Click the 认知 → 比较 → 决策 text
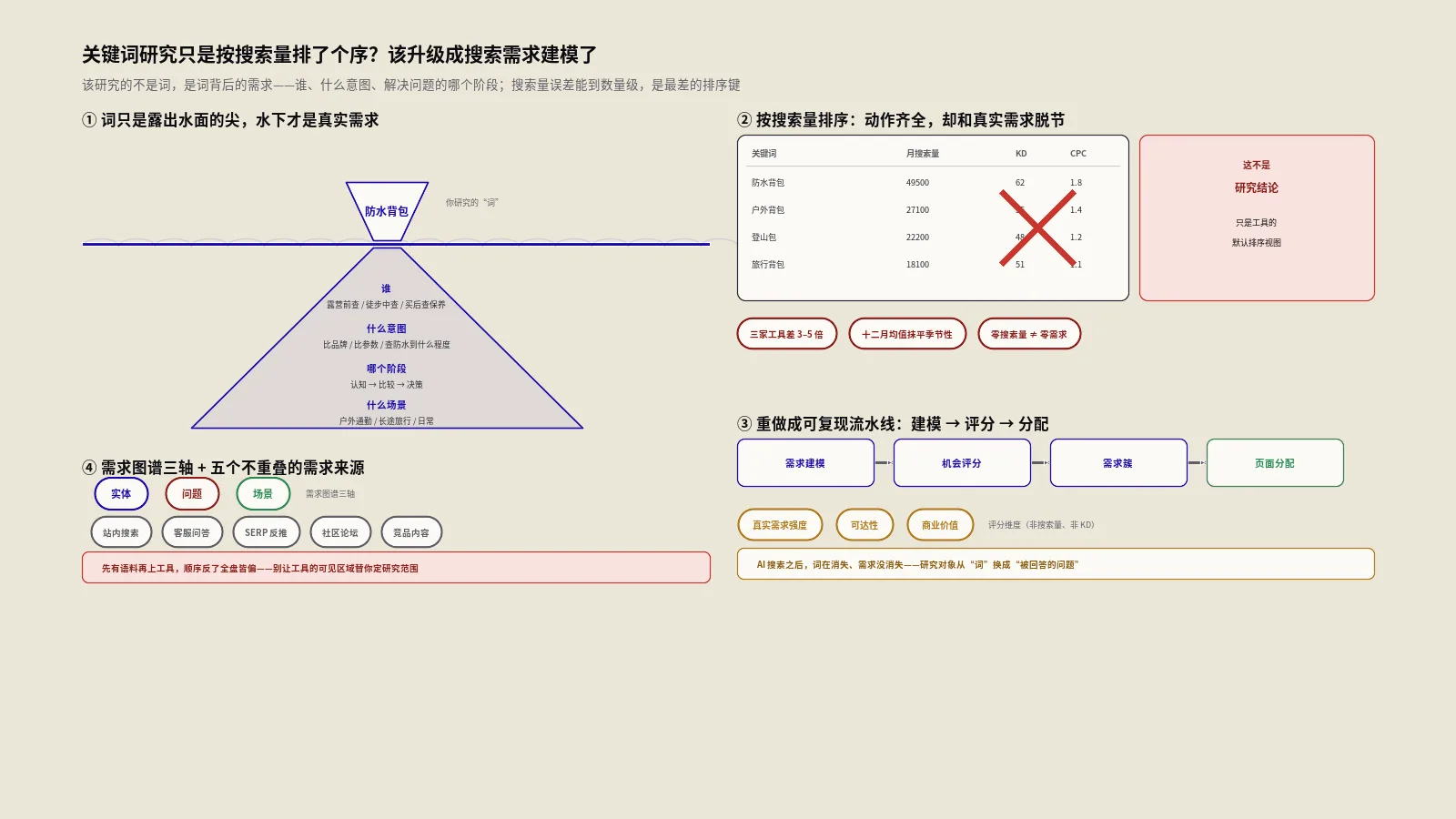Viewport: 1456px width, 819px height. 387,385
